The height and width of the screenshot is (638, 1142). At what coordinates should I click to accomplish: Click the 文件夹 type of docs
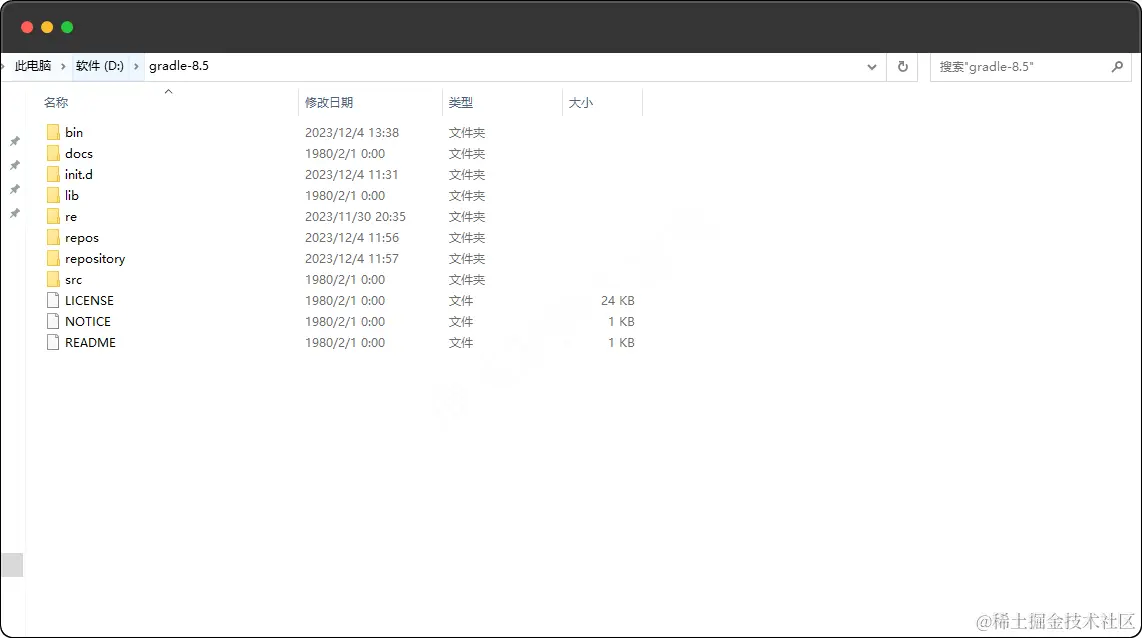point(467,154)
